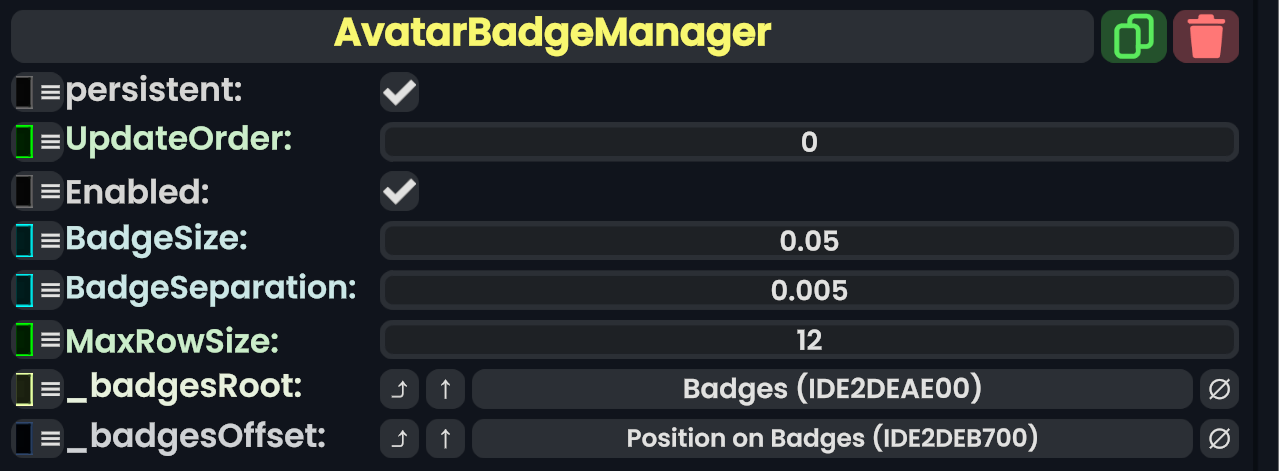
Task: Open the Position on Badges reference
Action: [832, 438]
